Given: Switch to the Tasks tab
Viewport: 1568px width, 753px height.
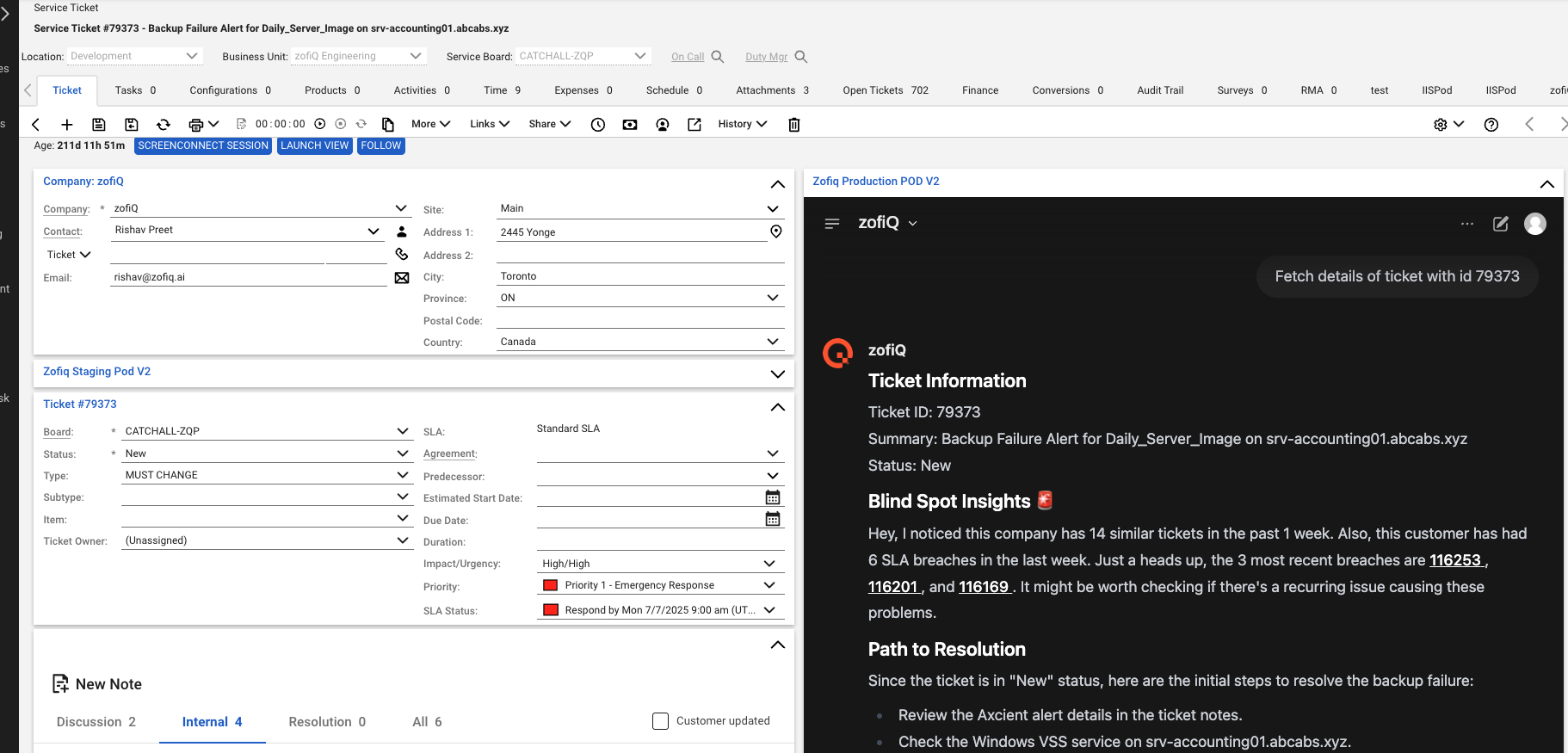Looking at the screenshot, I should coord(135,90).
